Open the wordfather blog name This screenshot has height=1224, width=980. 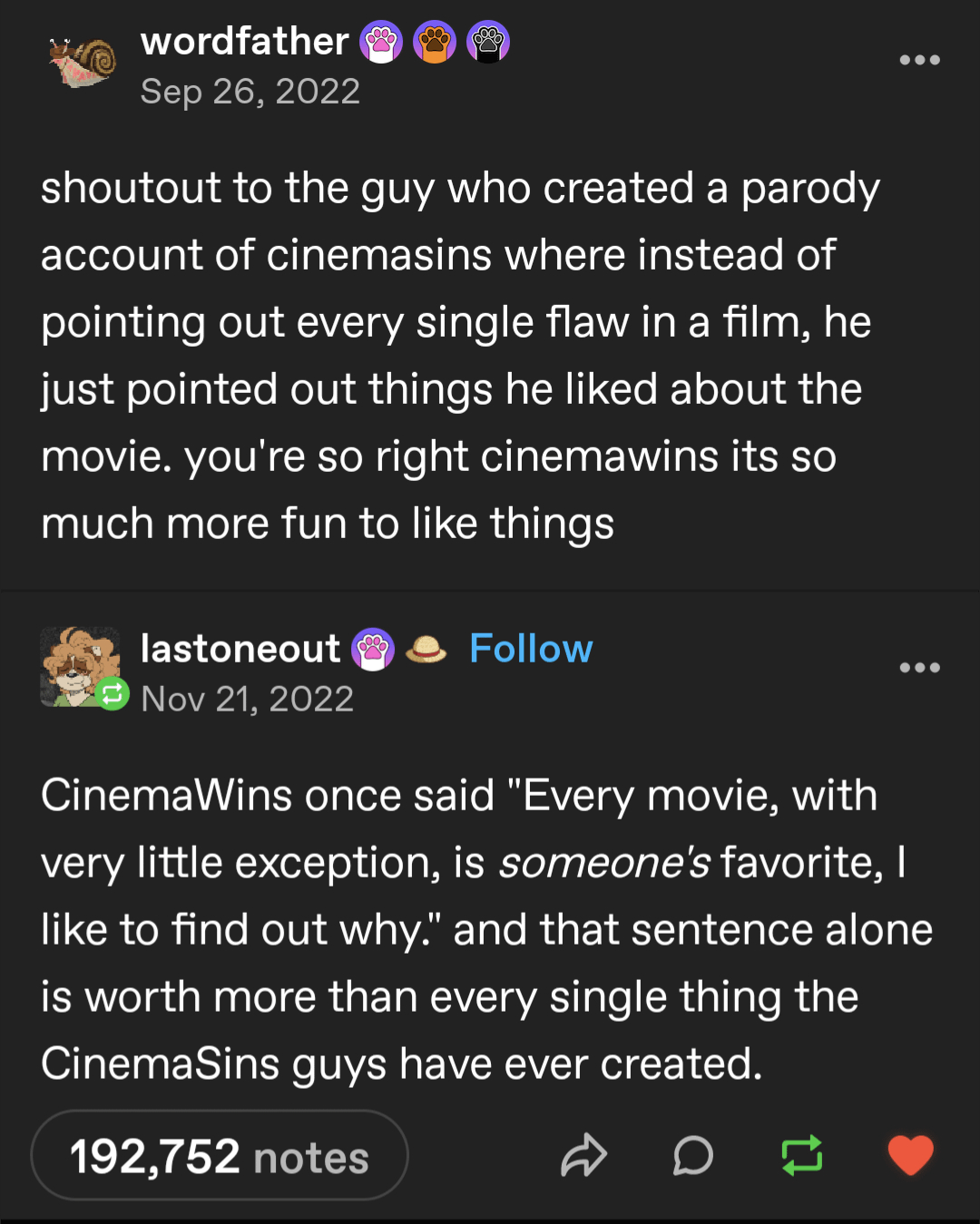pos(244,42)
